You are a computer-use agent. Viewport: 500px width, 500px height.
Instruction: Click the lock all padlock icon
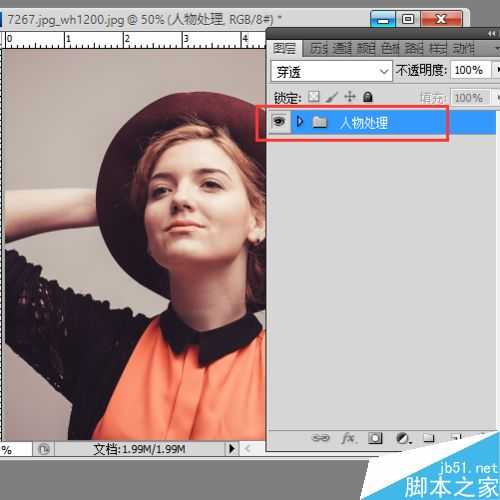368,97
